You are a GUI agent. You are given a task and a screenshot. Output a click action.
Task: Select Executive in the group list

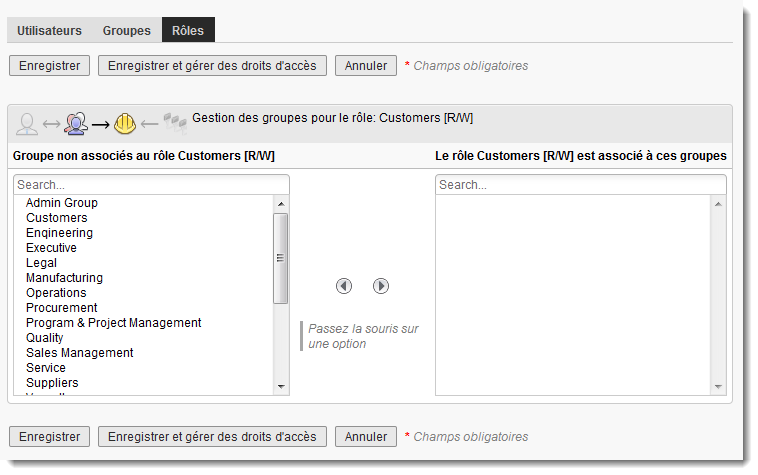click(x=144, y=248)
